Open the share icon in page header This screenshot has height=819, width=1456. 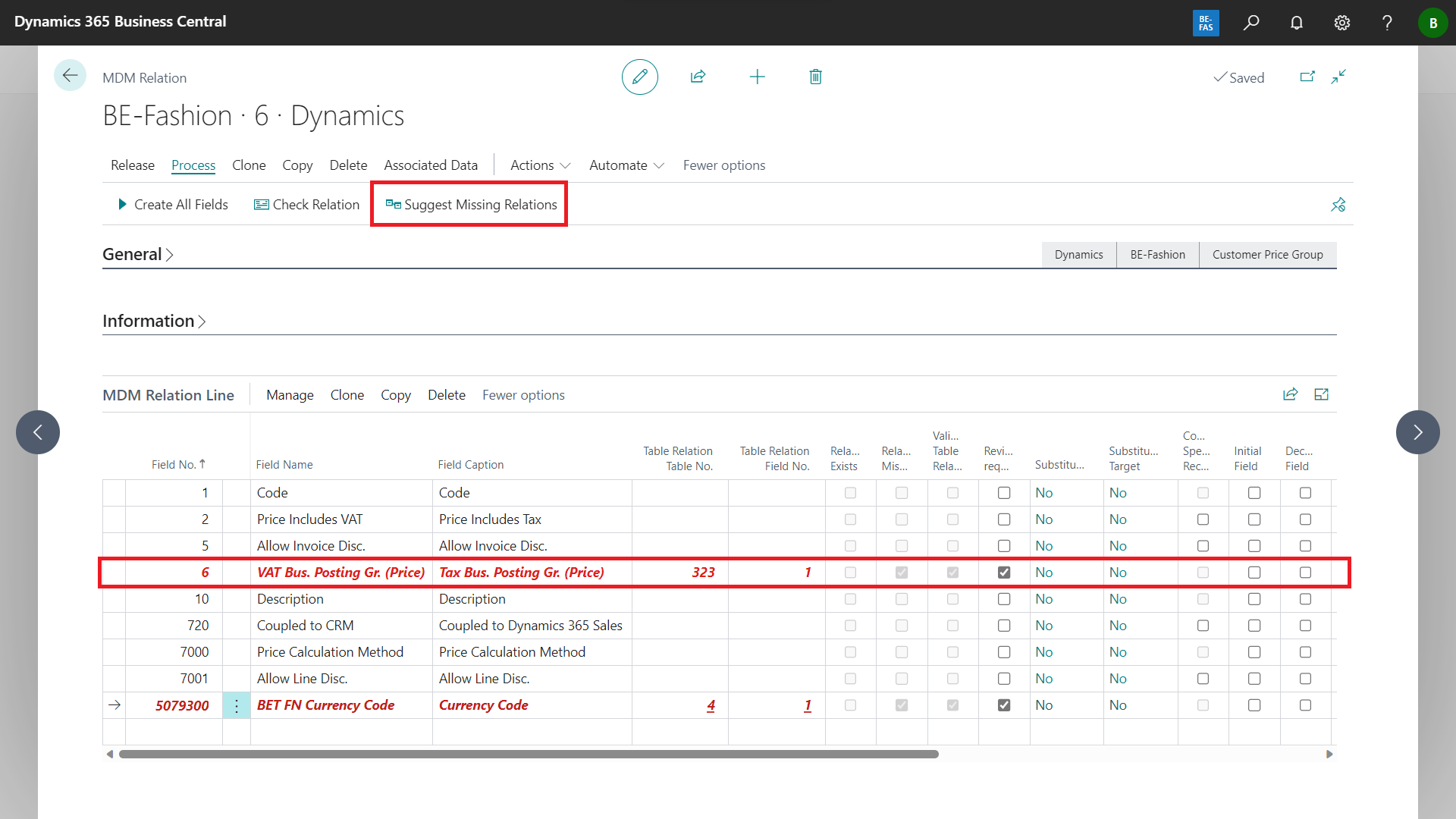coord(698,77)
